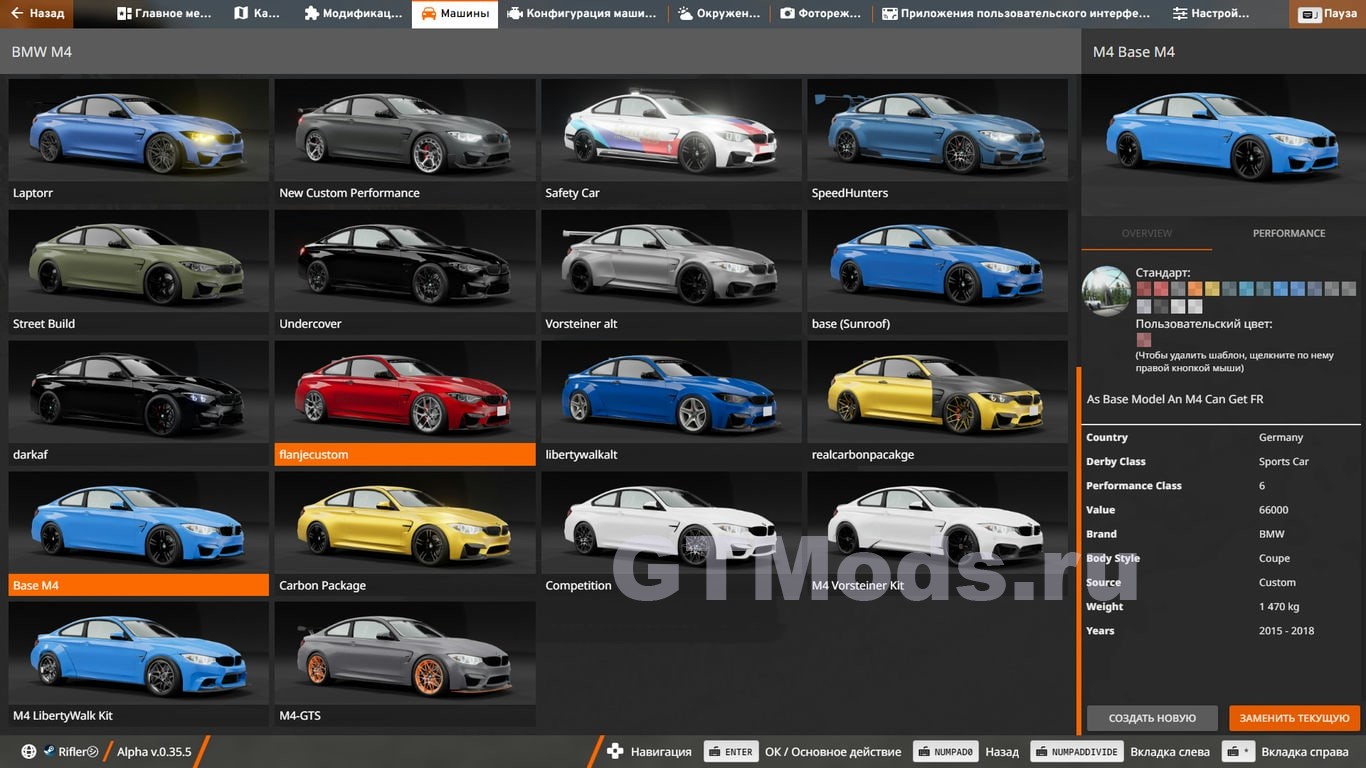Click the globe icon in status bar
Screen dimensions: 1366x768
(x=28, y=752)
